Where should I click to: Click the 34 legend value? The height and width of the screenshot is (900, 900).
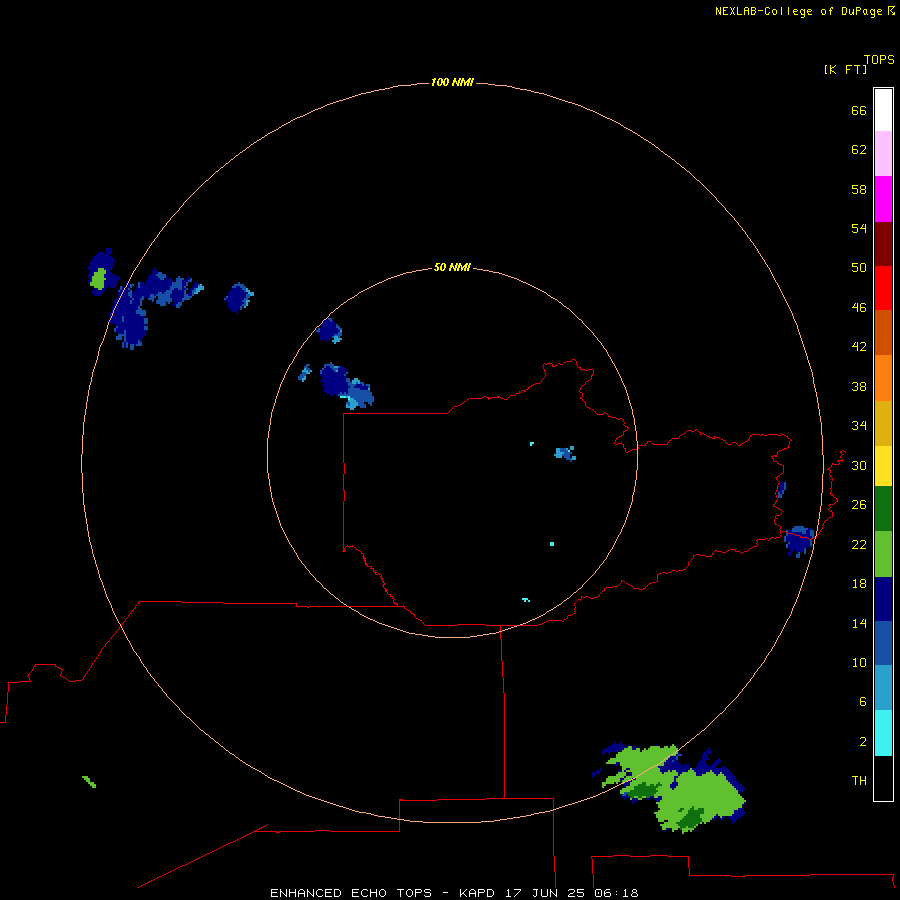click(859, 426)
